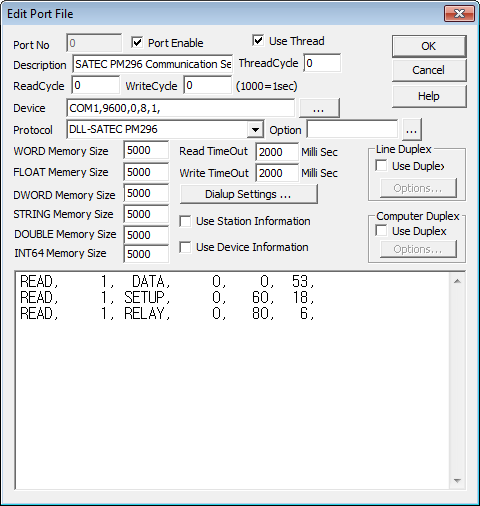Screen dimensions: 480x506
Task: Click the browse button next to Option field
Action: point(412,130)
